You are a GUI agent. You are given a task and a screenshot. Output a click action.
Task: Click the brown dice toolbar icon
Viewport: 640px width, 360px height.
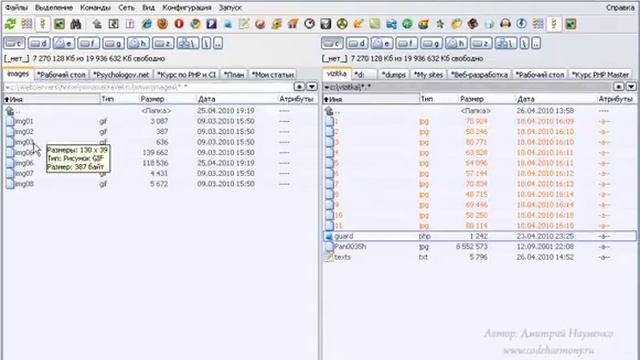[x=473, y=24]
